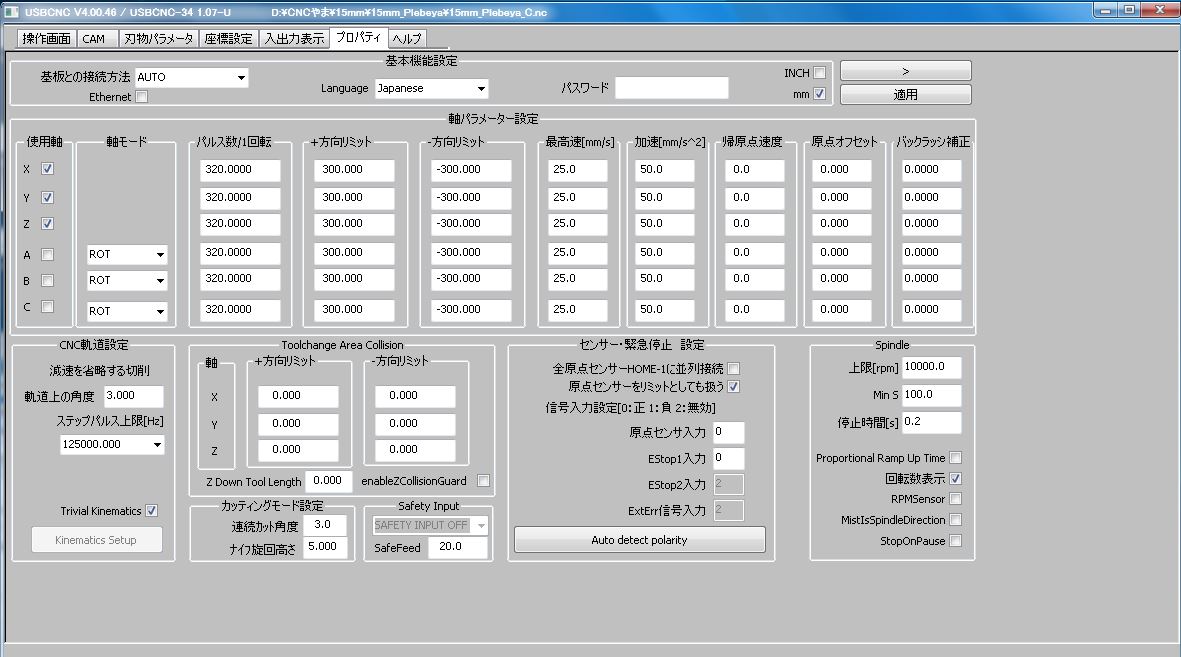Open the A axis ROT mode dropdown
This screenshot has width=1181, height=657.
point(127,255)
